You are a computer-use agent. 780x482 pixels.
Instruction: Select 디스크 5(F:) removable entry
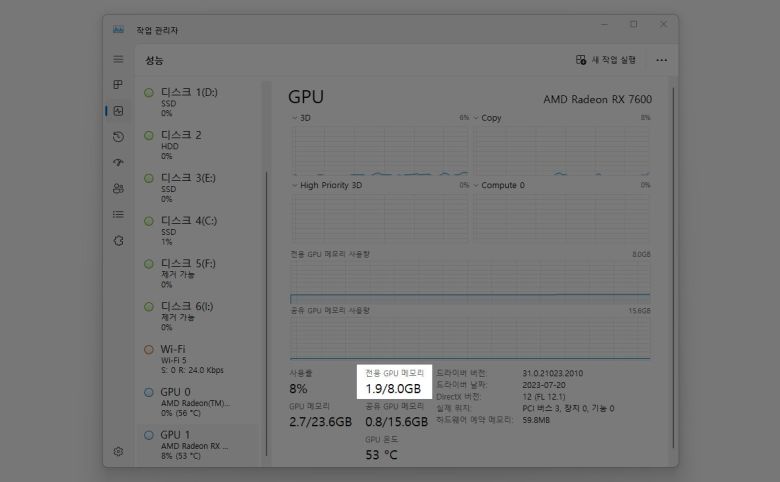coord(199,273)
